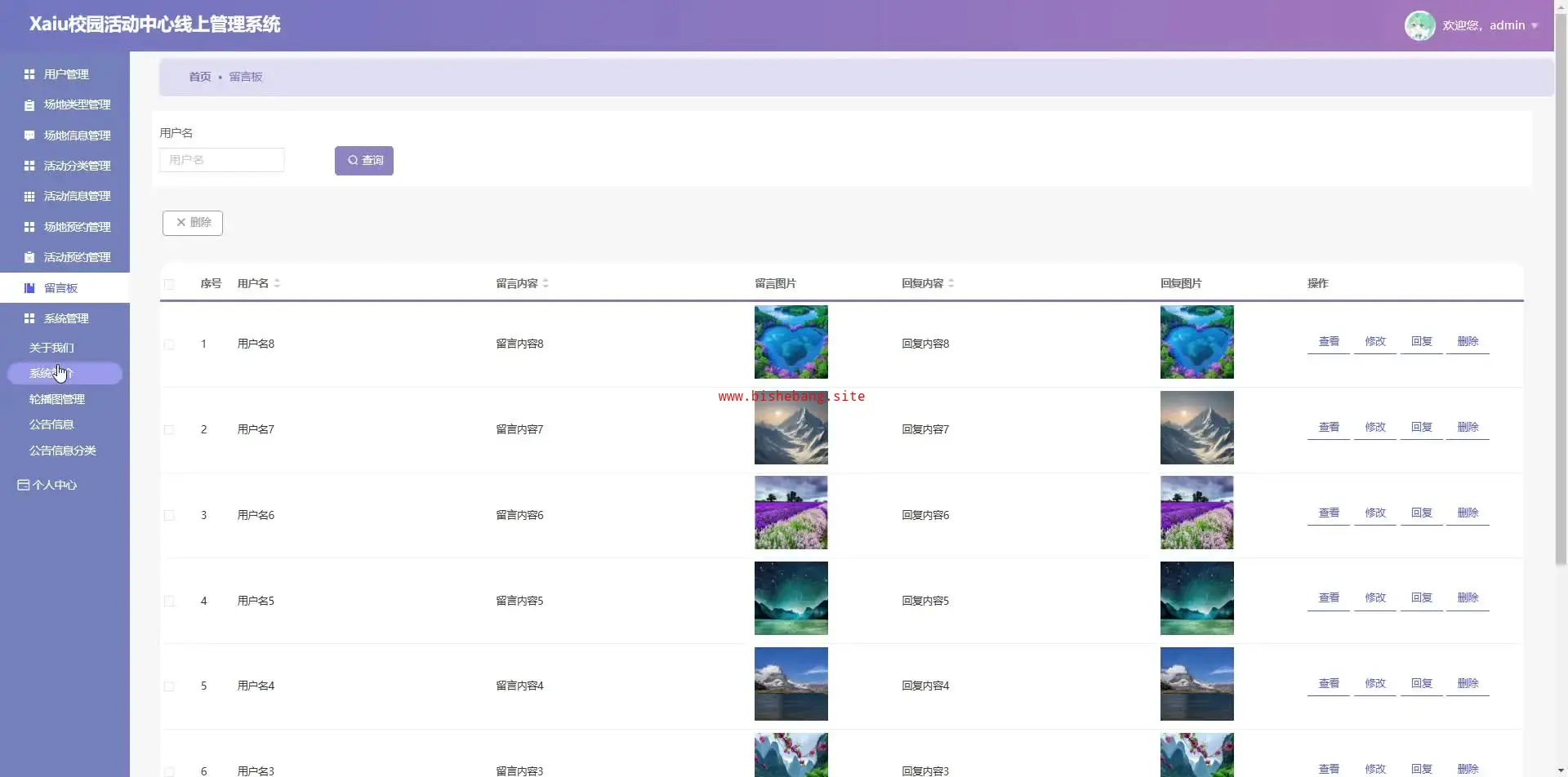Click the 活动预约管理 clipboard icon

[x=29, y=258]
